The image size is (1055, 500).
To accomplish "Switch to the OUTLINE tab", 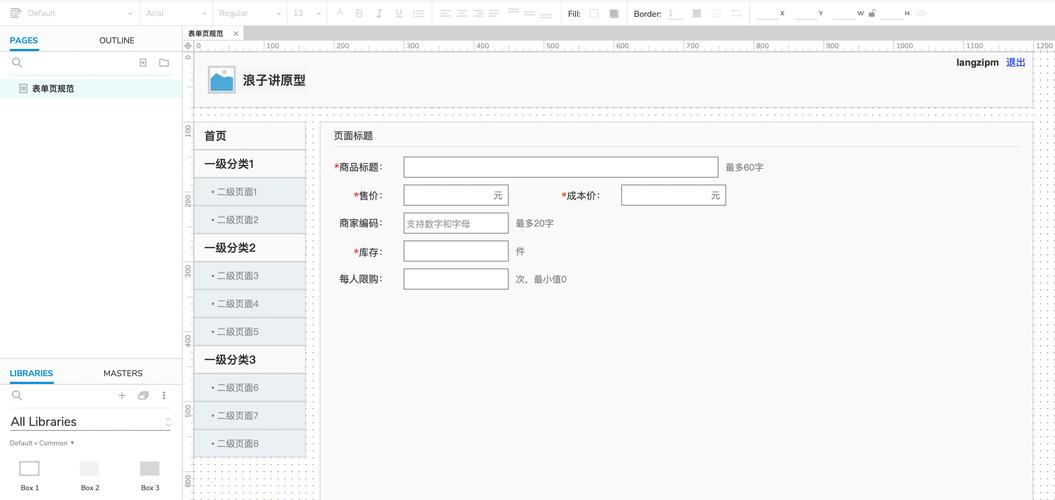I will point(116,40).
